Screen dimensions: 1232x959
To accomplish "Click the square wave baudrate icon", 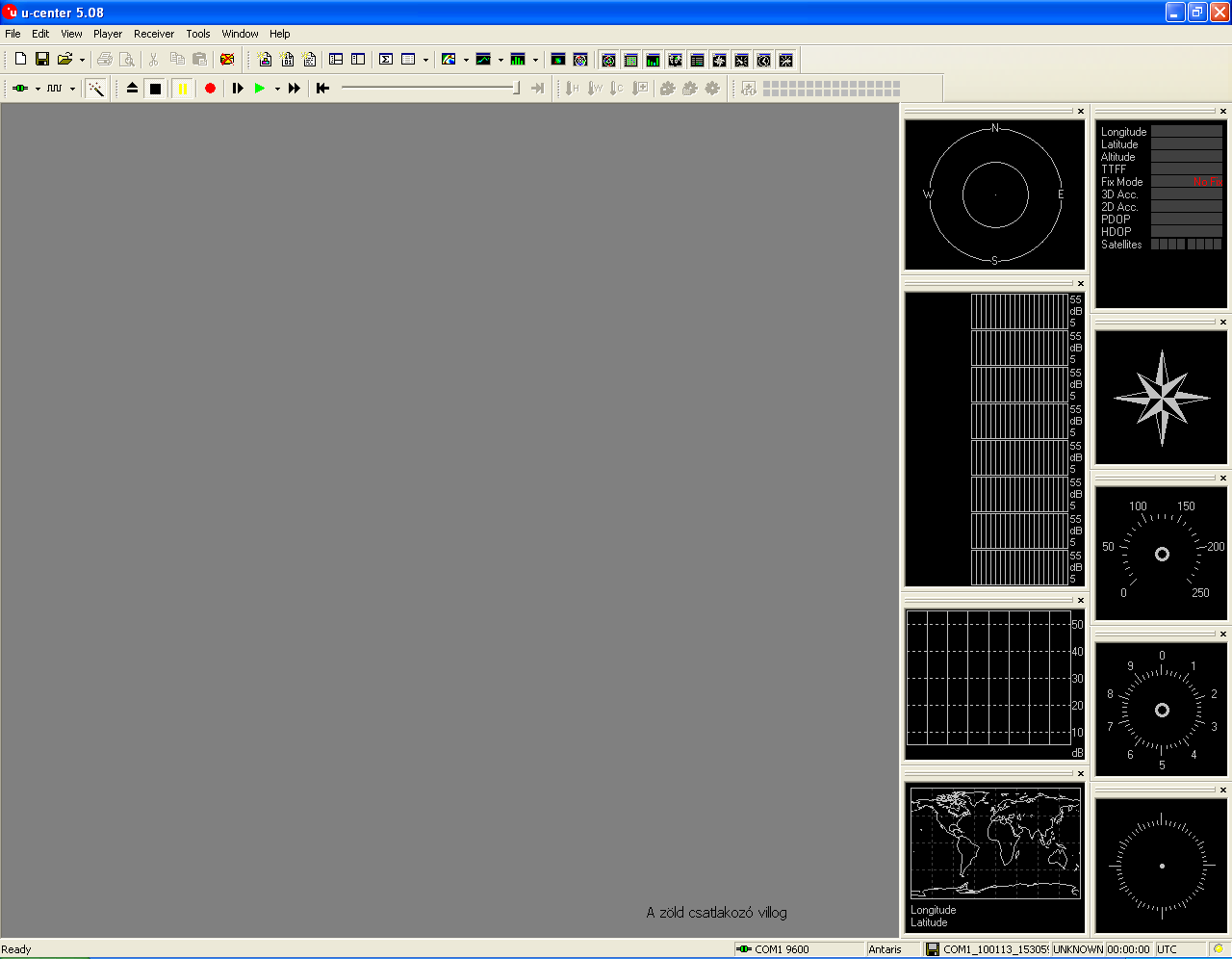I will click(55, 89).
